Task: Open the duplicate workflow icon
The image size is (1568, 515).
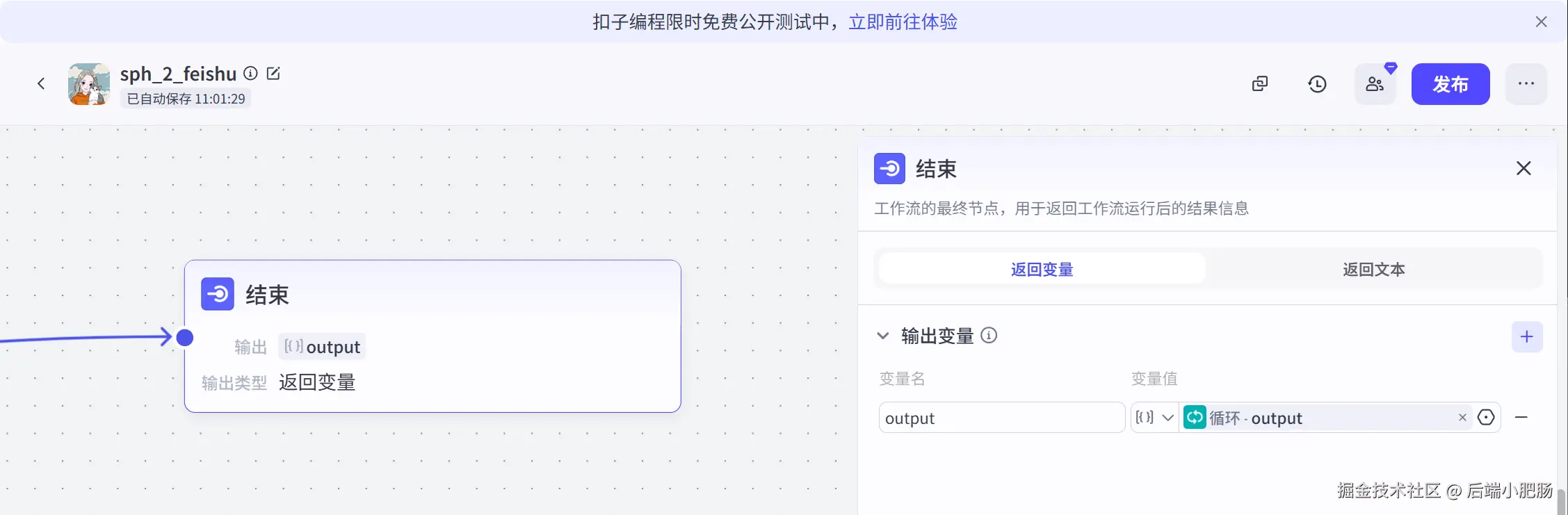Action: click(1260, 84)
